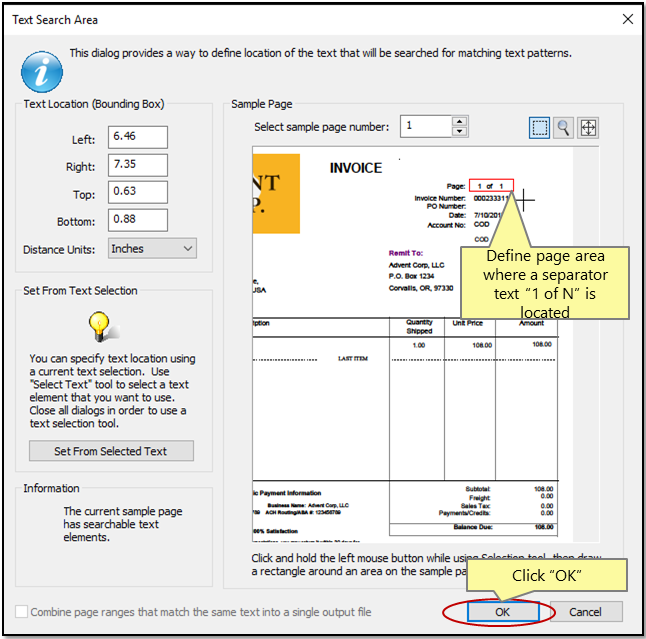Decrease sample page number with down arrow
This screenshot has height=639, width=646.
point(459,131)
